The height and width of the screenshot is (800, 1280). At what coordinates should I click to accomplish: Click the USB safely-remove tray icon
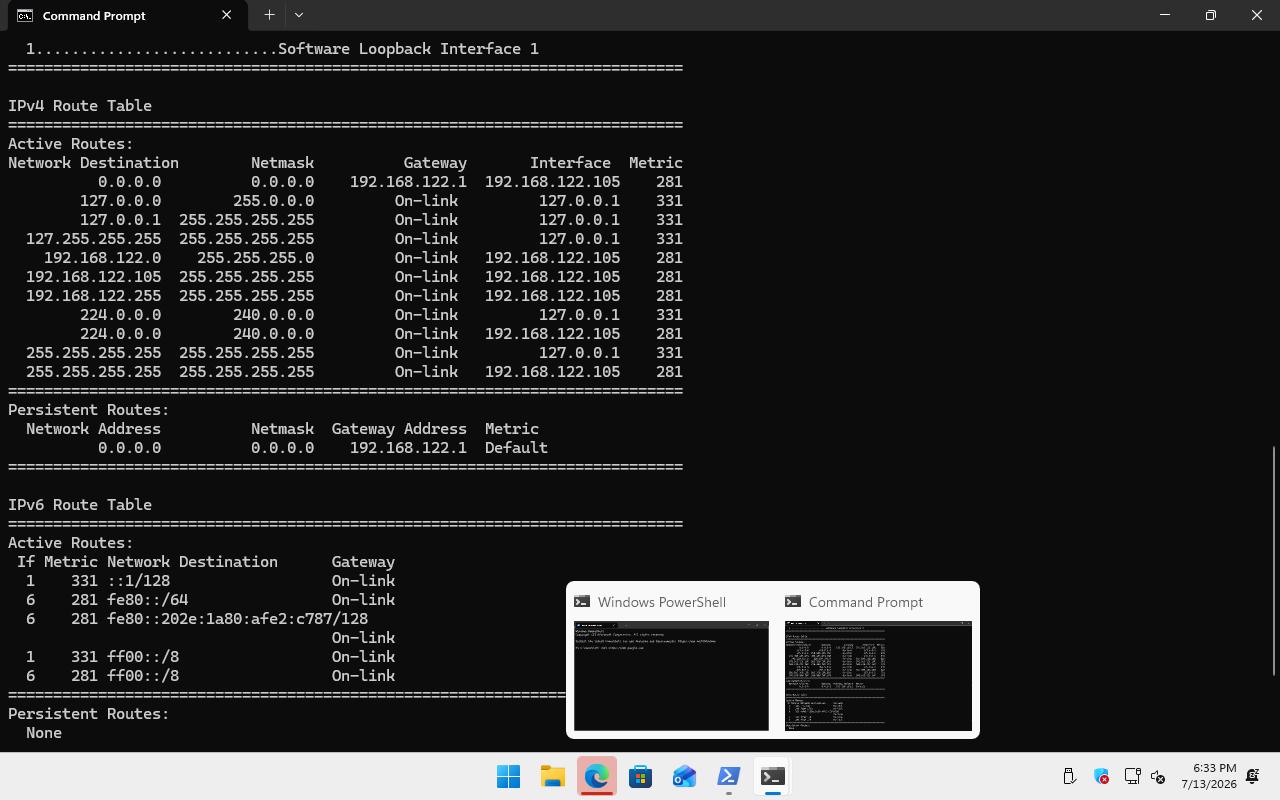coord(1069,776)
